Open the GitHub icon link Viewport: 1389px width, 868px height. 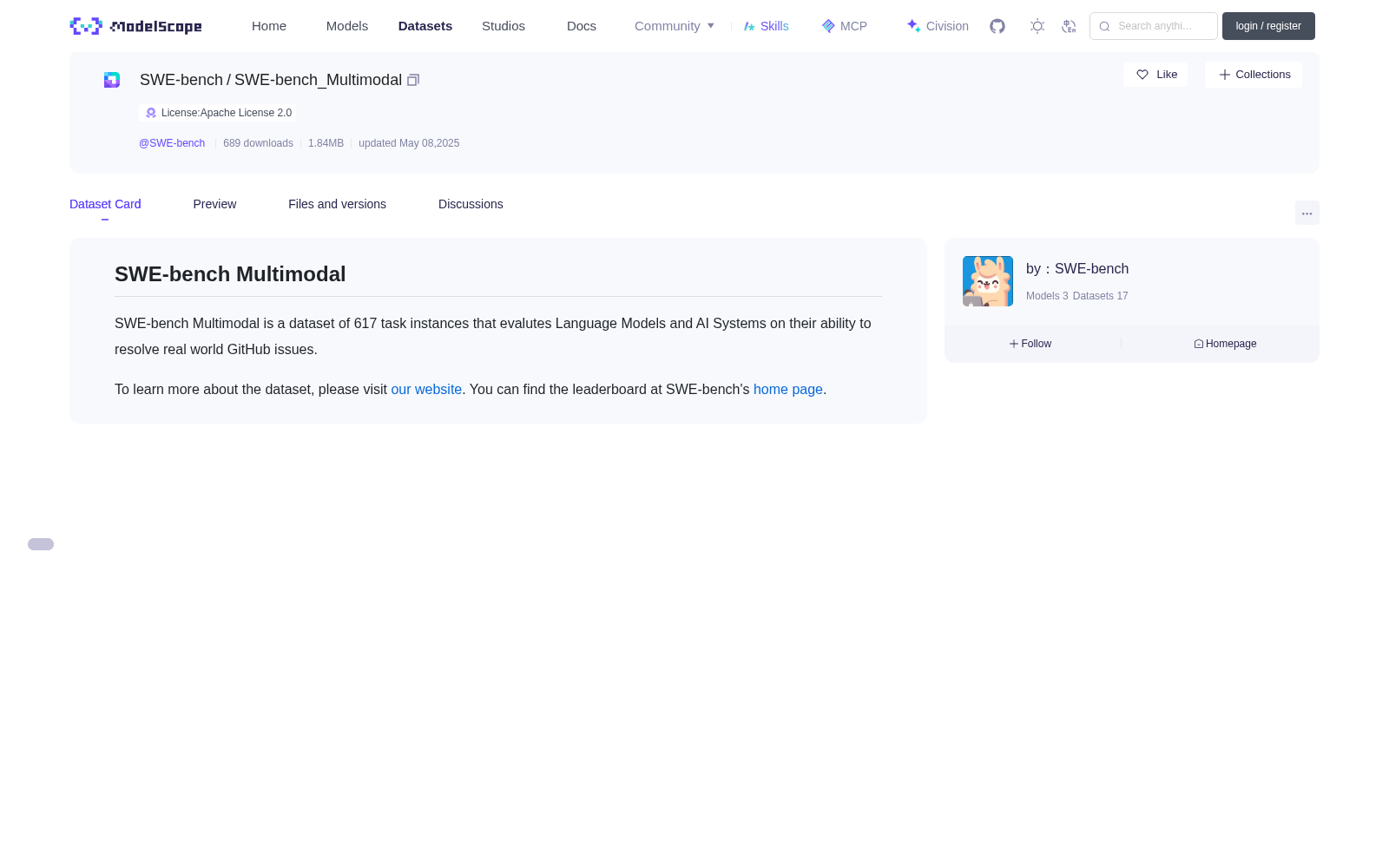point(997,26)
